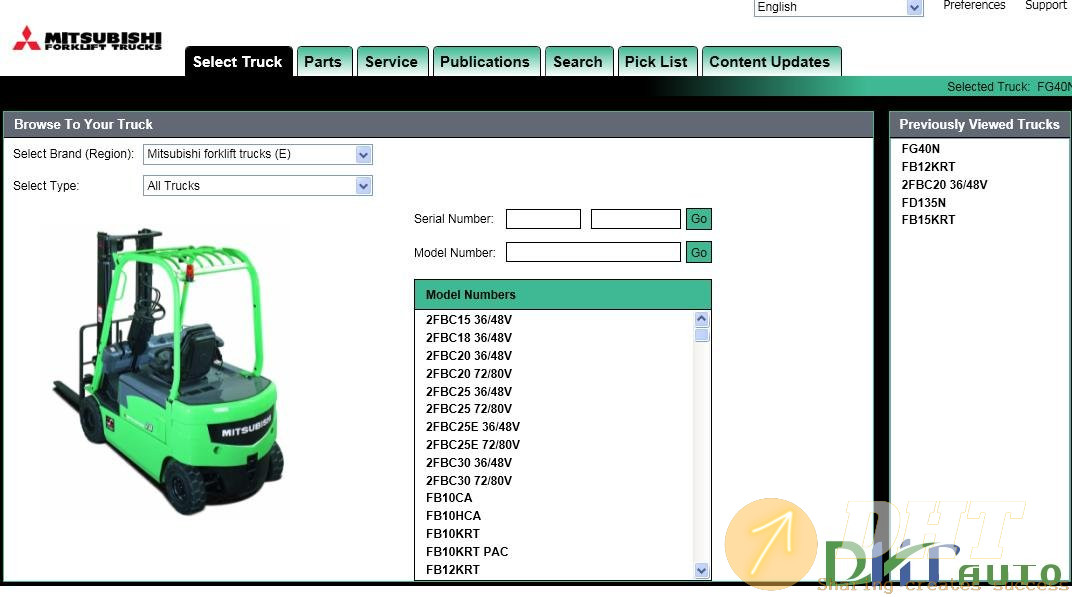Open the Service tab

coord(391,62)
